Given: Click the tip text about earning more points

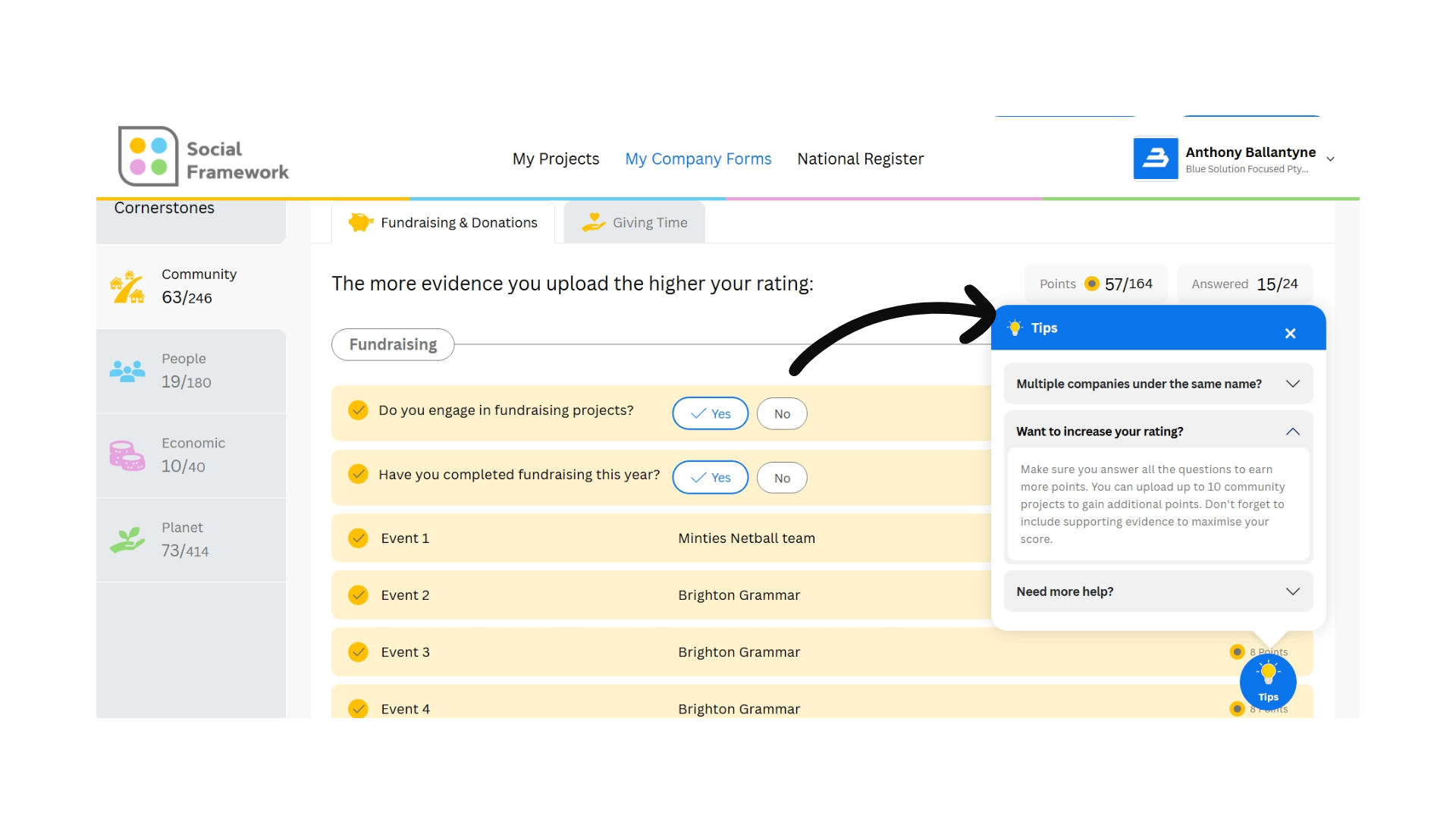Looking at the screenshot, I should pos(1153,504).
